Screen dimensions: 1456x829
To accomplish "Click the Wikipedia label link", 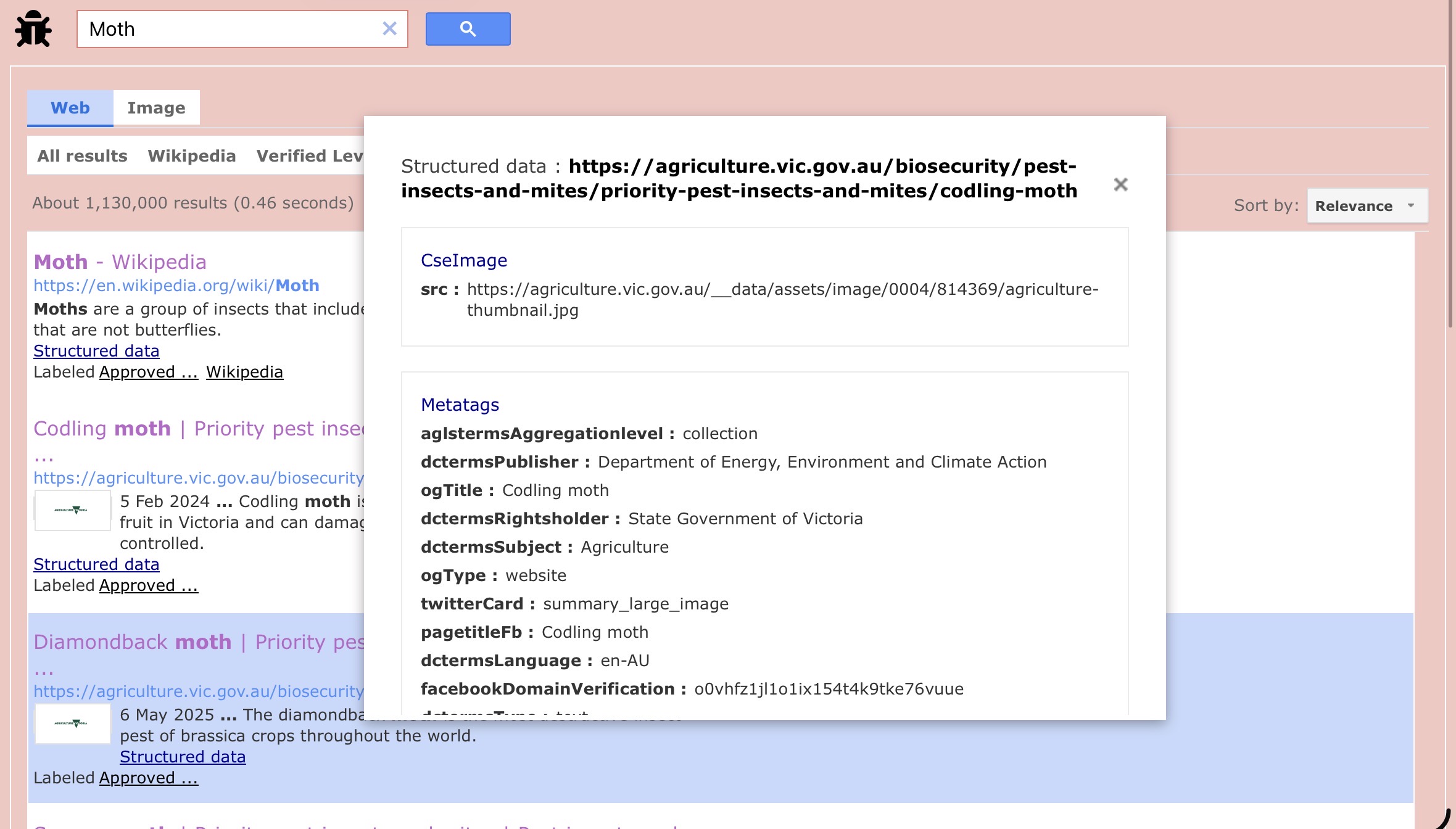I will tap(244, 372).
